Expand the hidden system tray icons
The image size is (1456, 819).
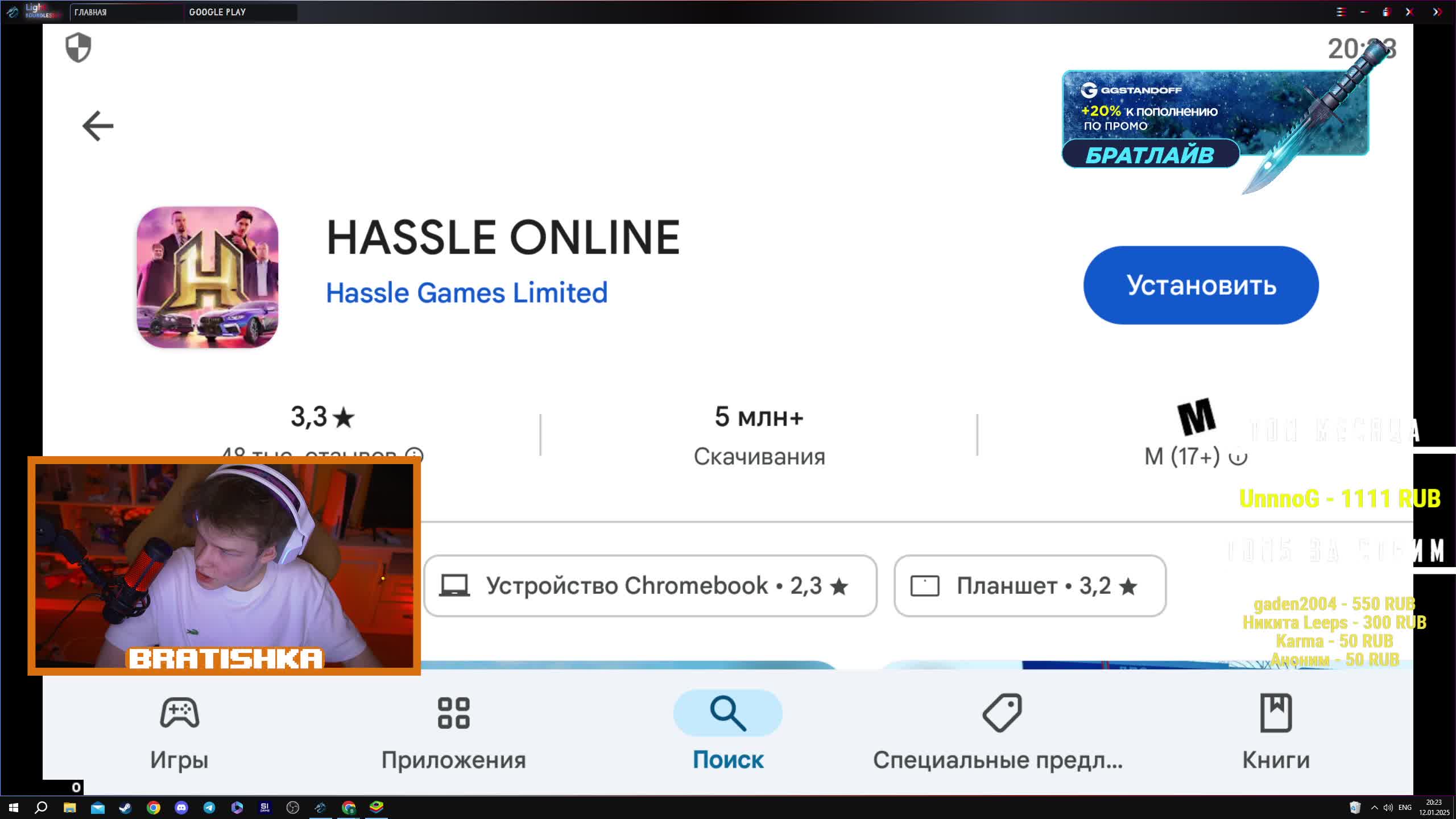[1375, 808]
